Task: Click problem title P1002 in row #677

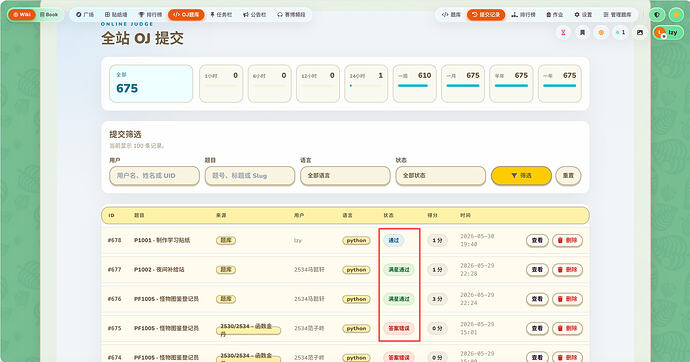Action: (x=159, y=270)
